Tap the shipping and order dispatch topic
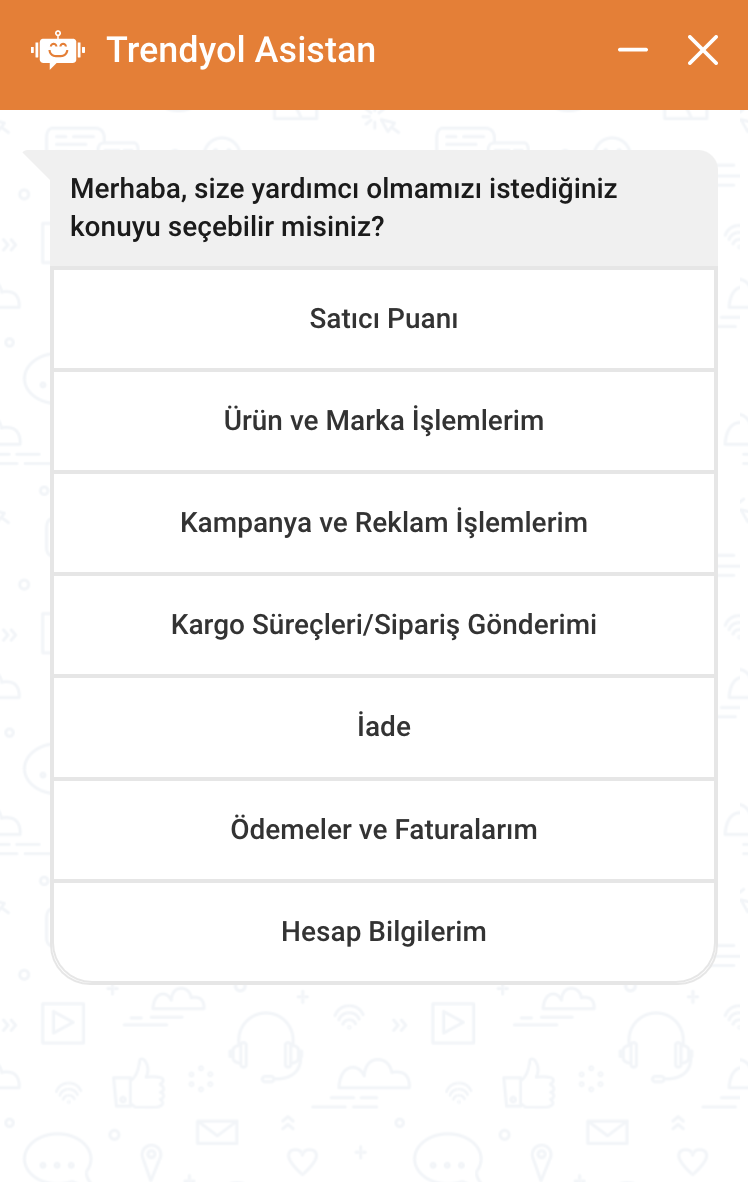 384,625
